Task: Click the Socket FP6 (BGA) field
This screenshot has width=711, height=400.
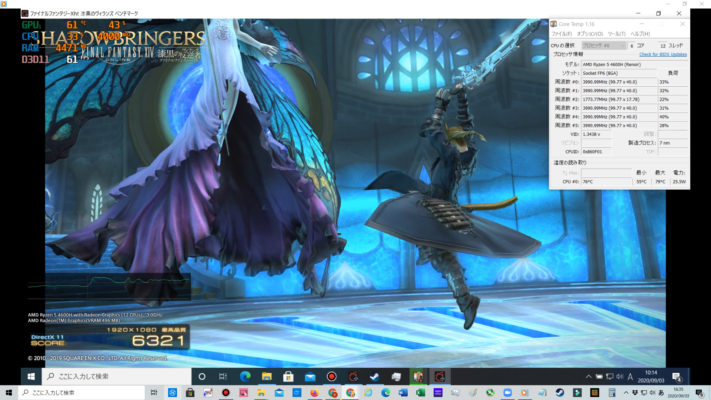Action: click(619, 73)
